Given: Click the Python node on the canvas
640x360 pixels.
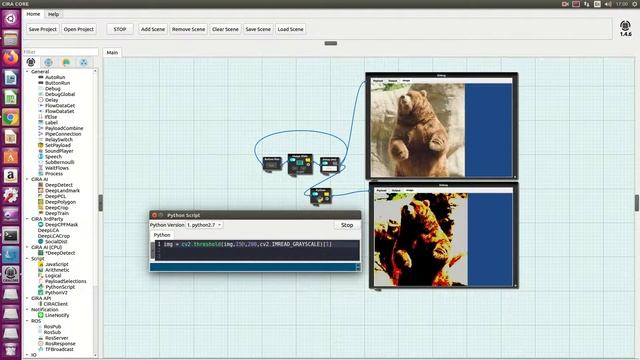Looking at the screenshot, I should coord(321,196).
